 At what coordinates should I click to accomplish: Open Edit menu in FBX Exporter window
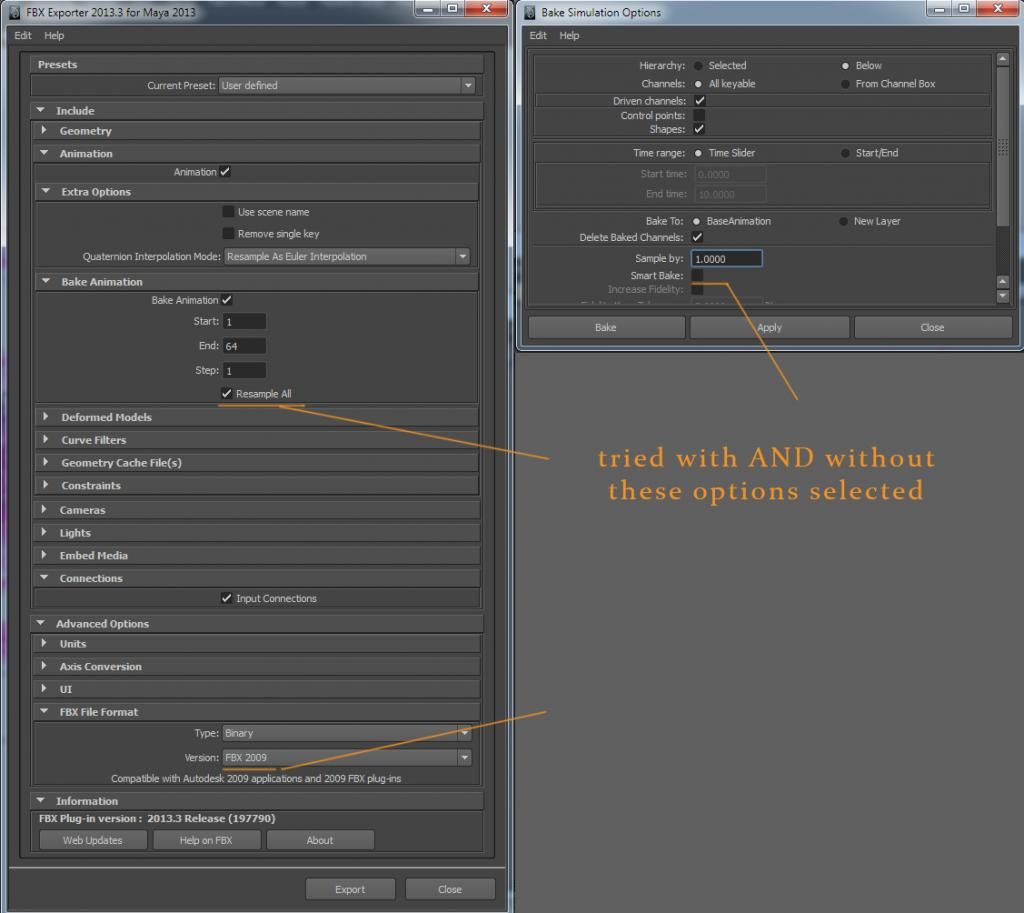(23, 35)
